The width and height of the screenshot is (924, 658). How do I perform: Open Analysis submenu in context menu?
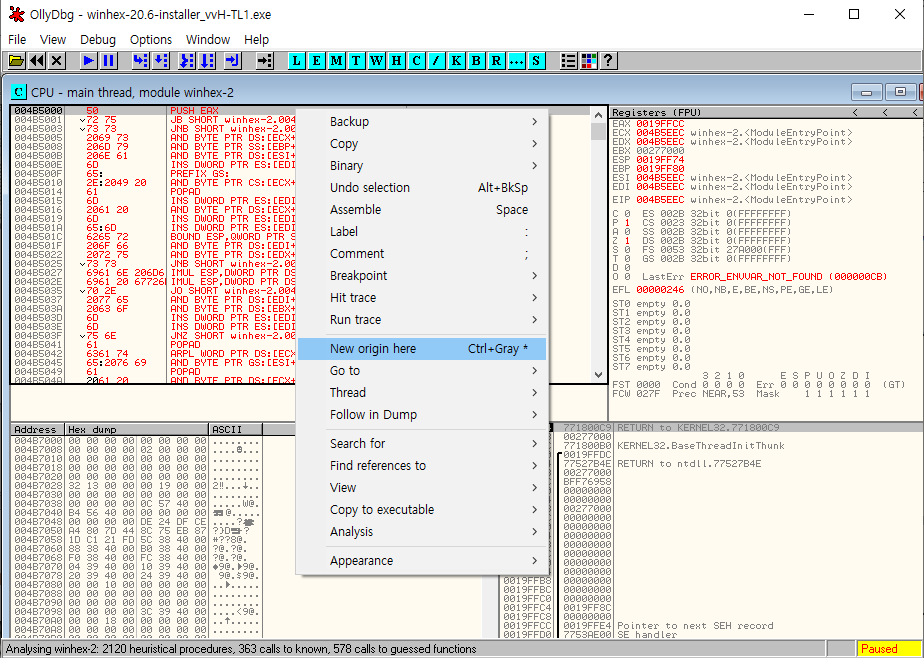coord(422,531)
